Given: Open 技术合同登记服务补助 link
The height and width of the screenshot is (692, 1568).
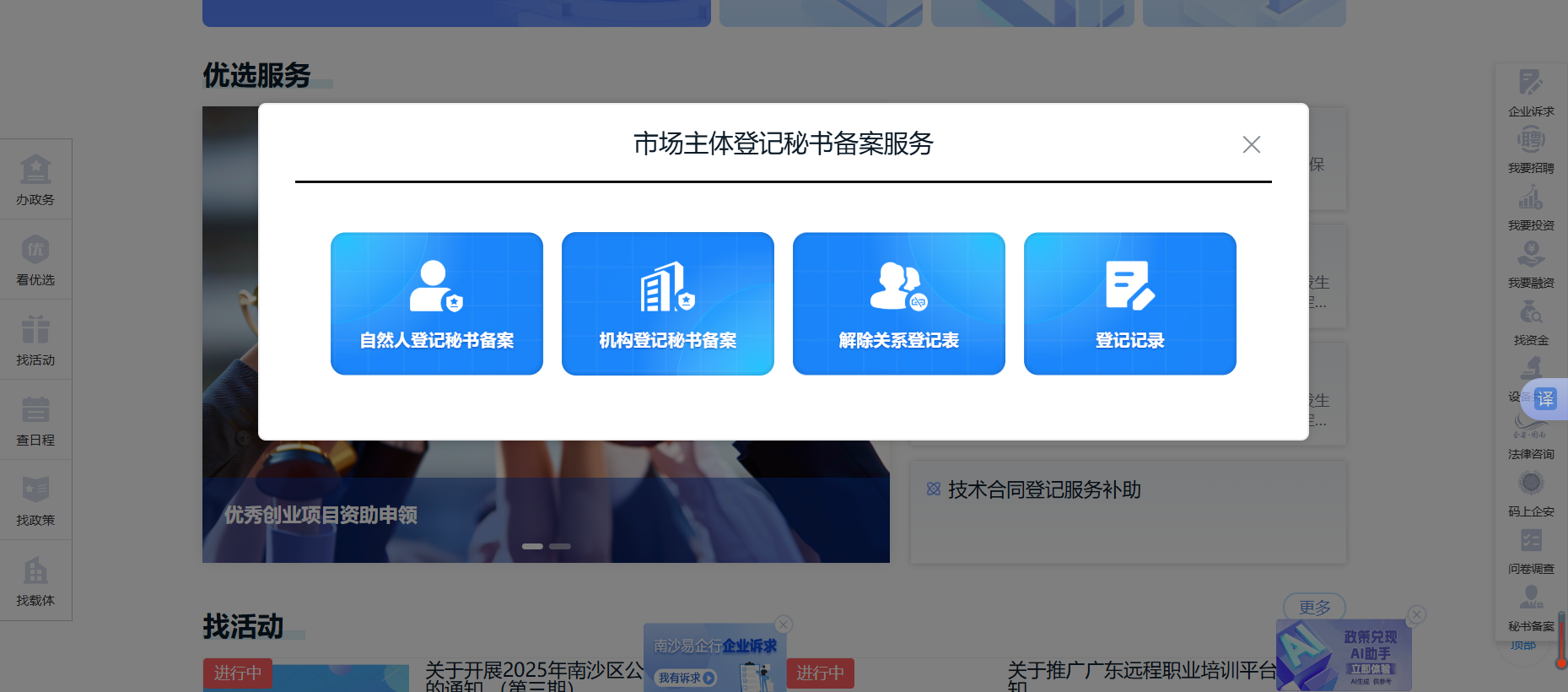Looking at the screenshot, I should pos(1043,489).
